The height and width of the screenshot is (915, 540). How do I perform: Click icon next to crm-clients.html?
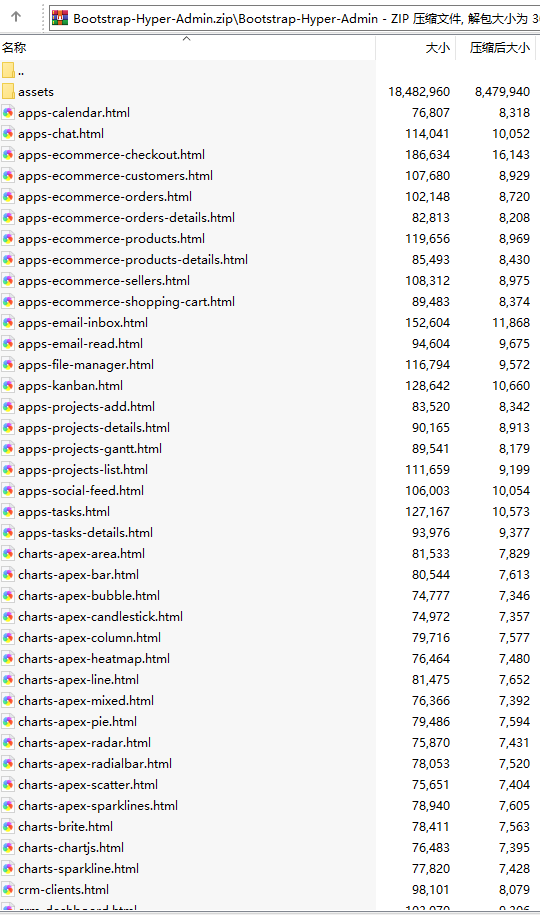(8, 890)
